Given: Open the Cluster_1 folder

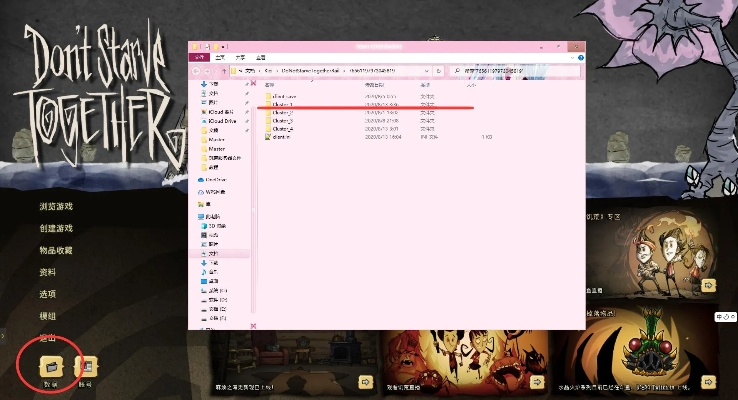Looking at the screenshot, I should [x=282, y=105].
